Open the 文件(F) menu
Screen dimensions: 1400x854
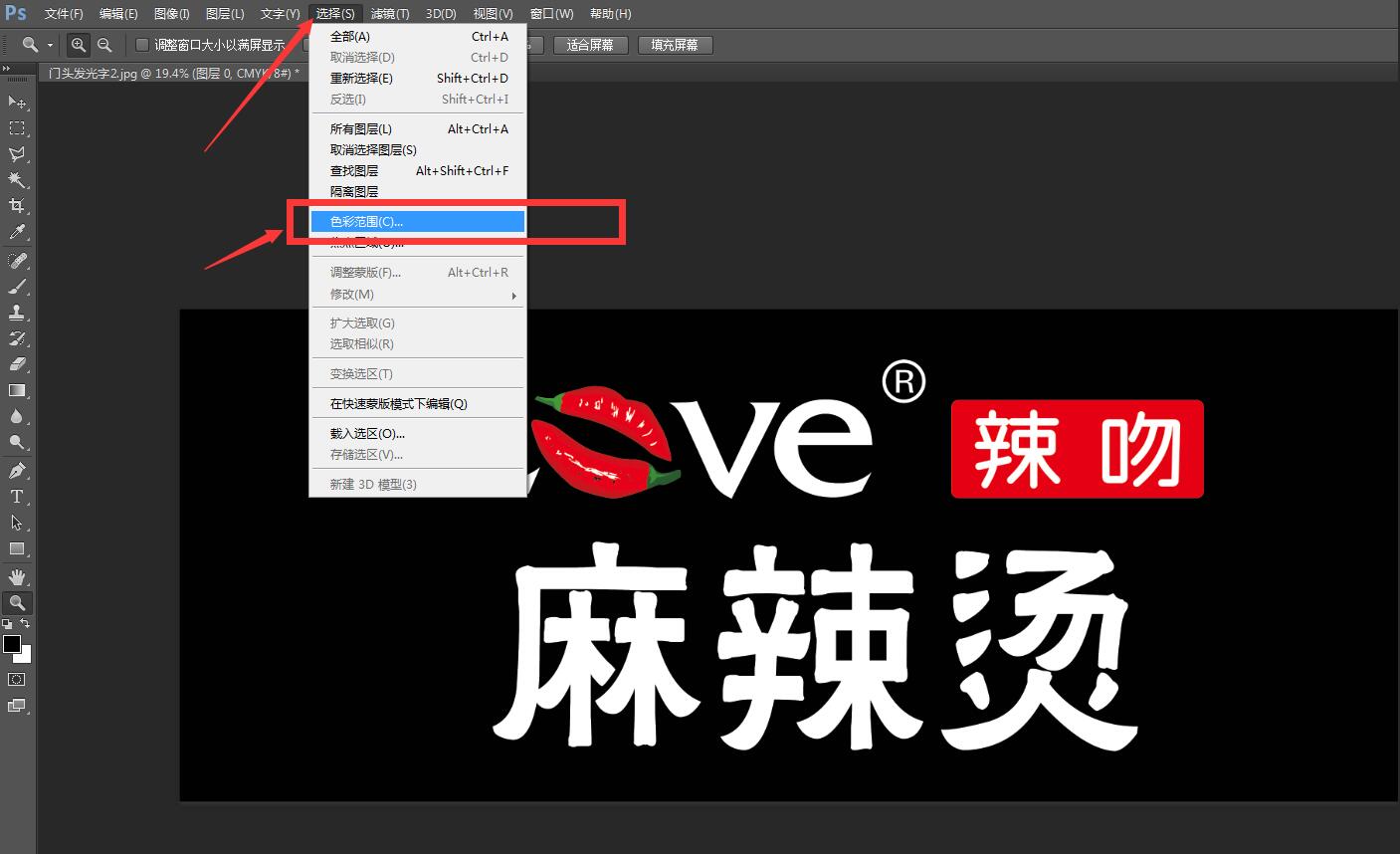pos(64,14)
